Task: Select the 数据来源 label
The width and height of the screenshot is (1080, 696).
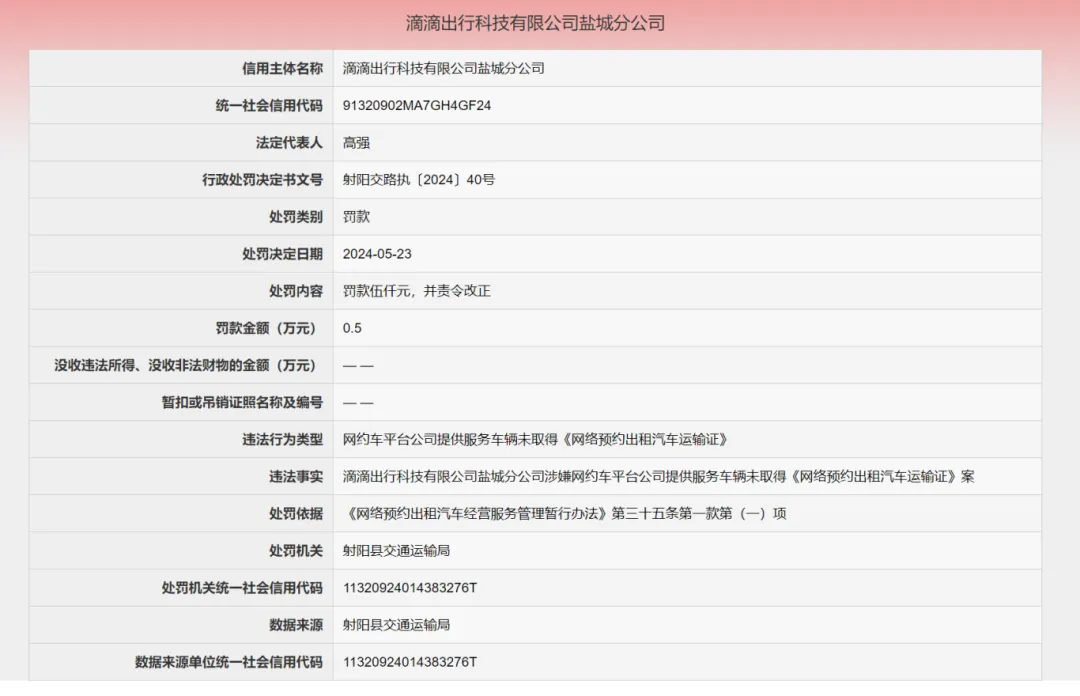Action: 296,626
